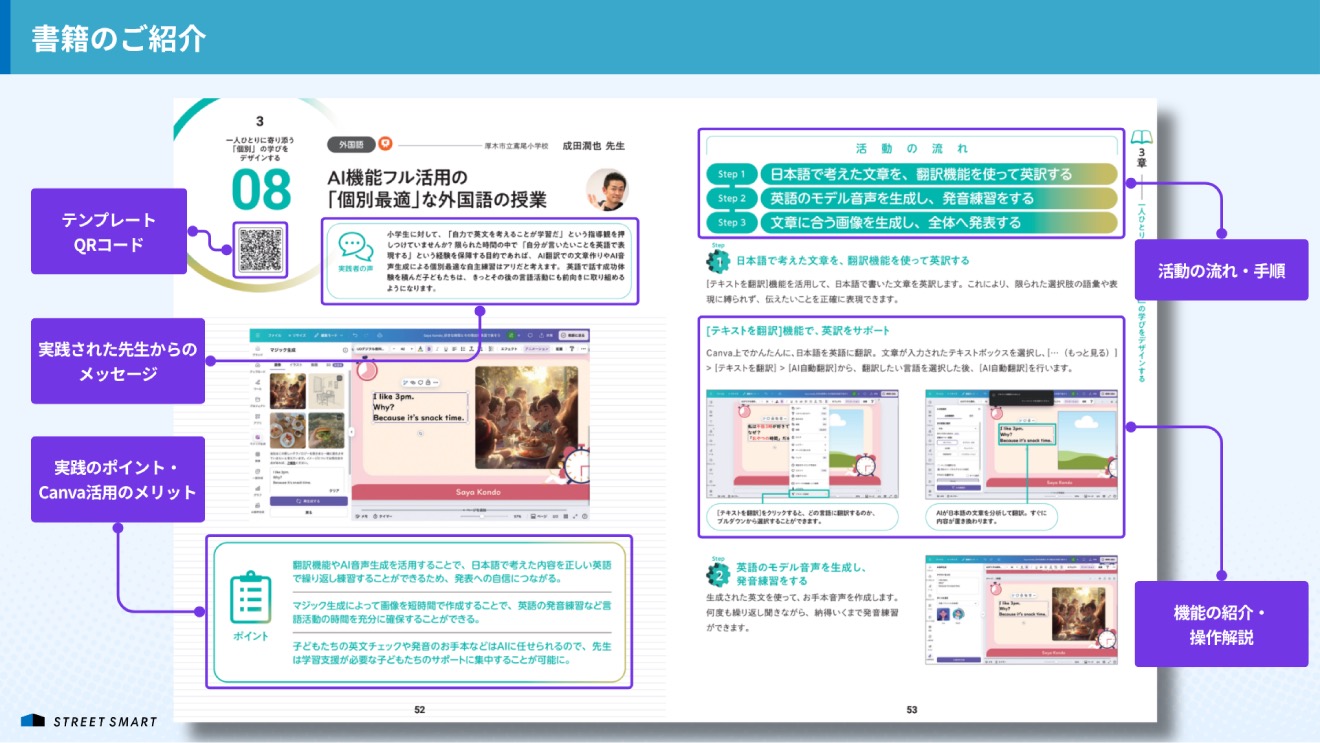Click the clipboard checklist icon above ポイント

coord(250,598)
